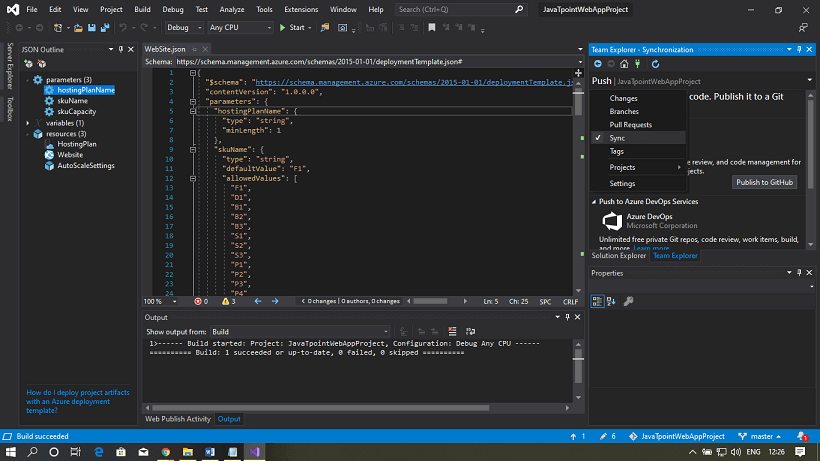Select the skuCapacity outline item
This screenshot has width=820, height=461.
[76, 112]
